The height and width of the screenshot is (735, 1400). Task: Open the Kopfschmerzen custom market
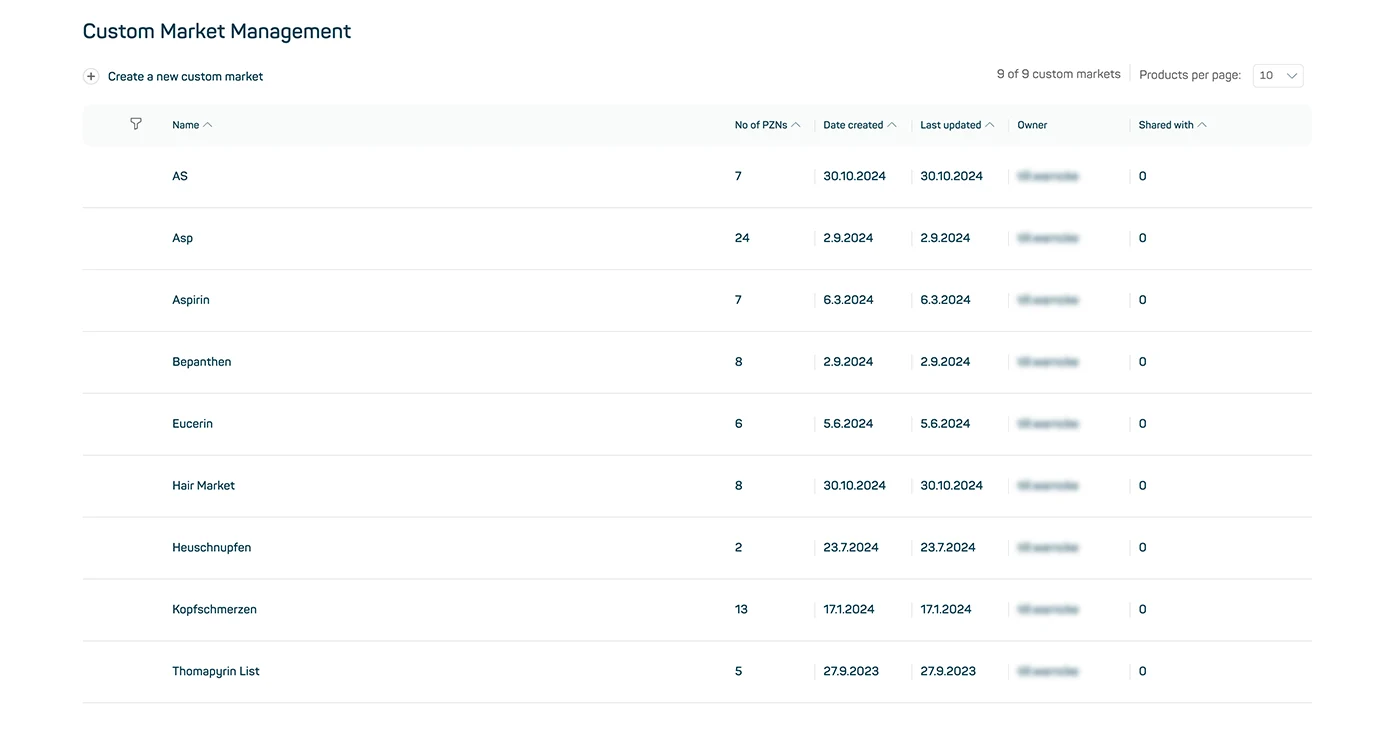(x=214, y=610)
